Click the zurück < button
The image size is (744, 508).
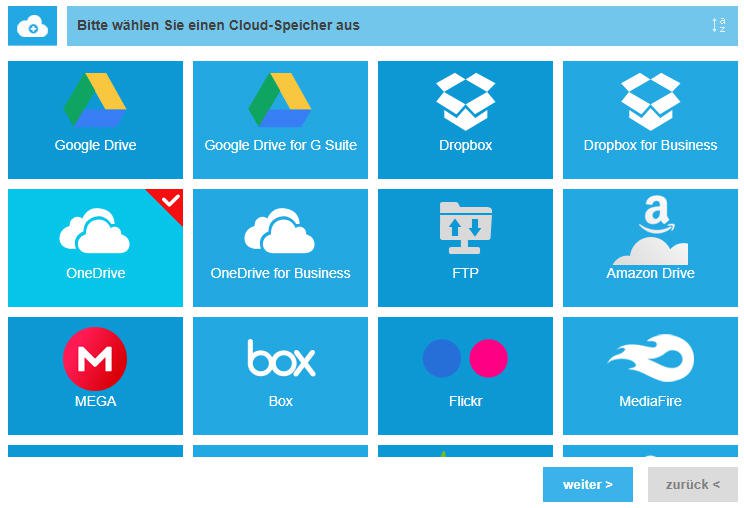[692, 484]
